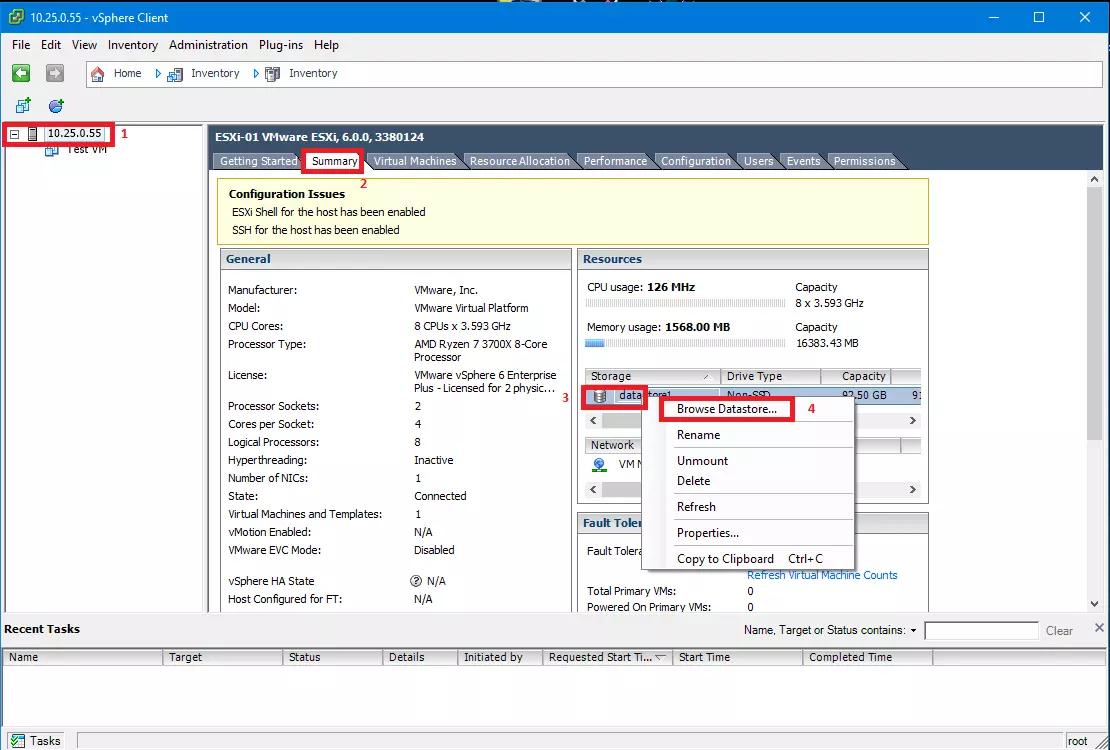Open the Administration menu

point(208,45)
